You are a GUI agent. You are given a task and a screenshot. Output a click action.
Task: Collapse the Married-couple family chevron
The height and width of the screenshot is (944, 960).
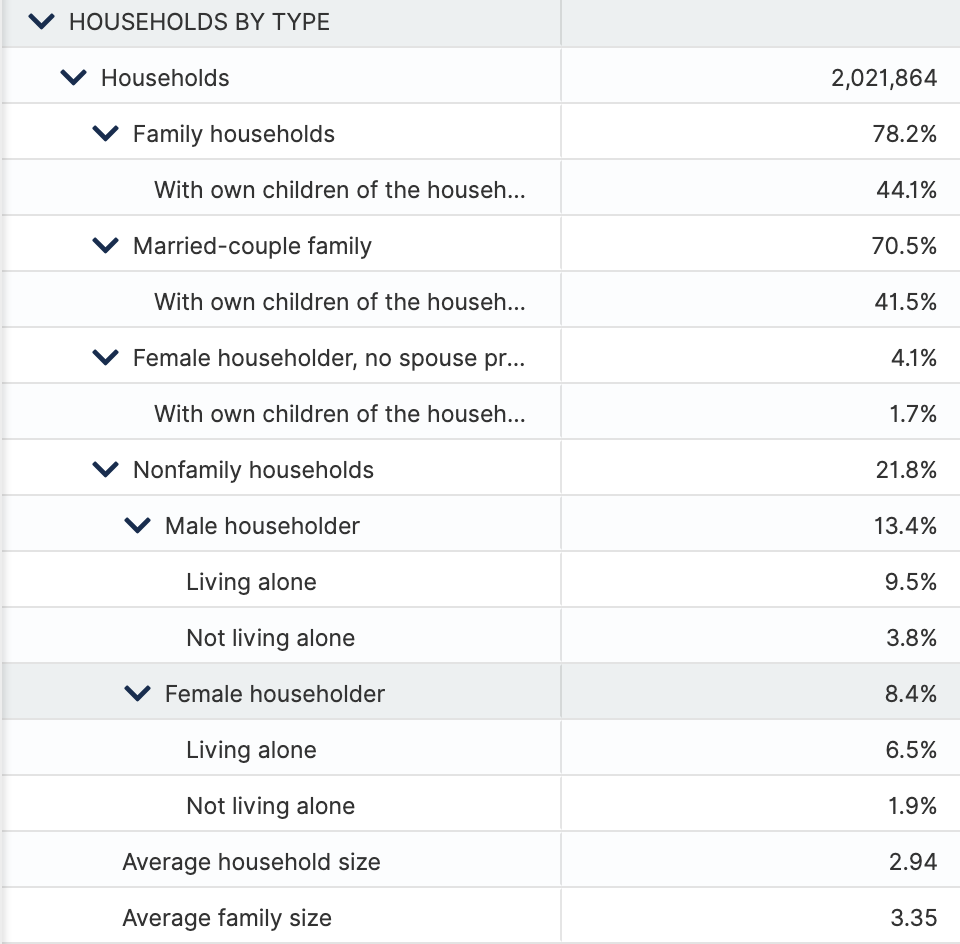105,245
